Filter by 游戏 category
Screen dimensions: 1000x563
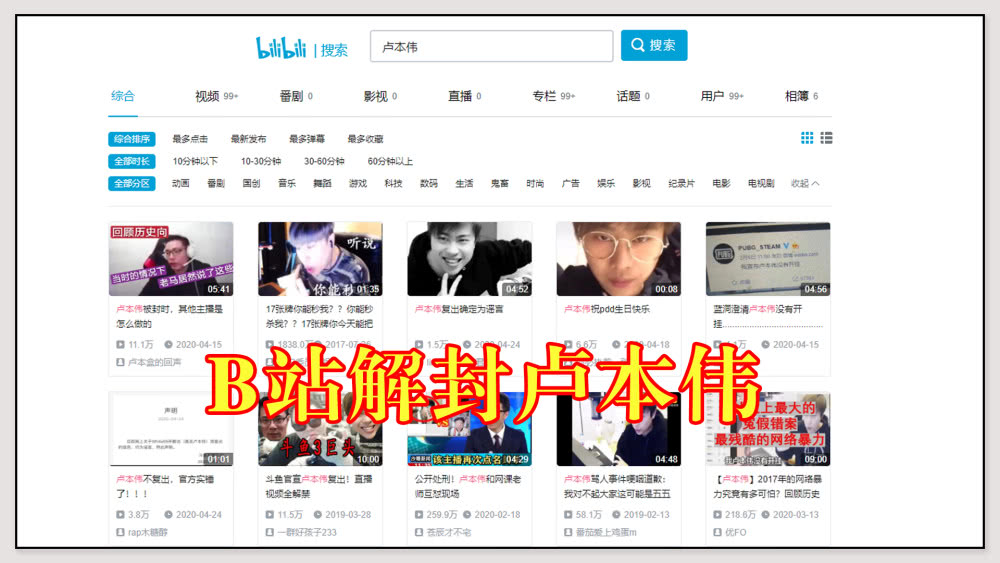click(x=358, y=184)
